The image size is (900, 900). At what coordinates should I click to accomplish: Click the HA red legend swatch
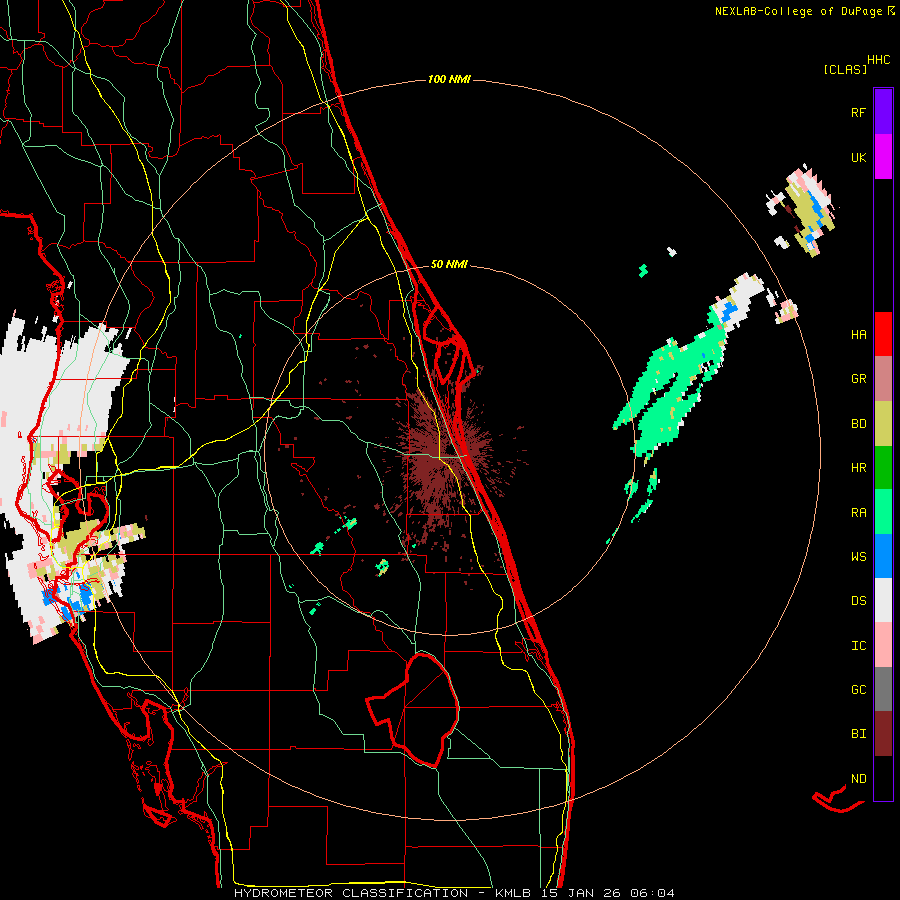[883, 334]
